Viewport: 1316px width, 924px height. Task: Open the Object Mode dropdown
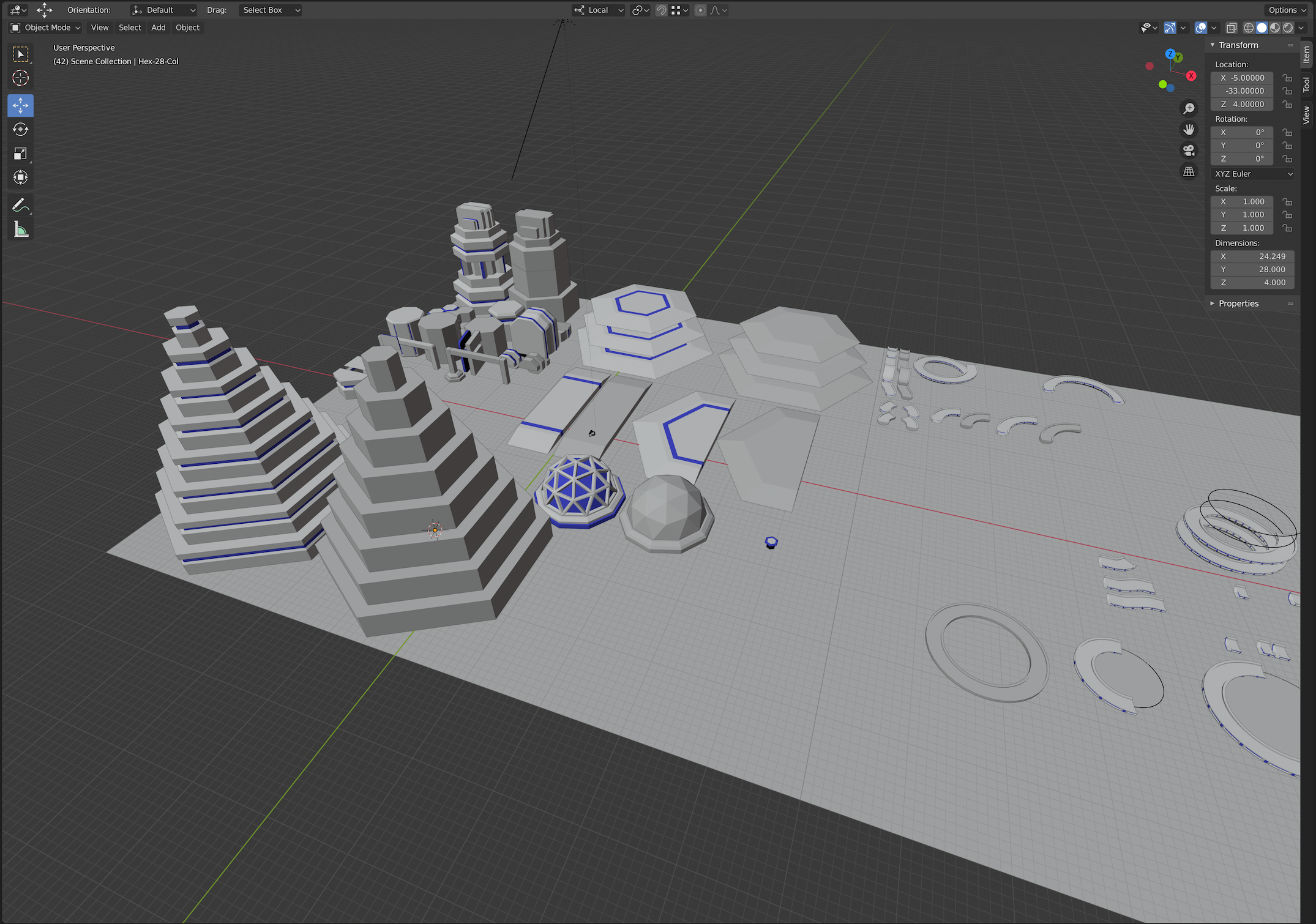(46, 28)
